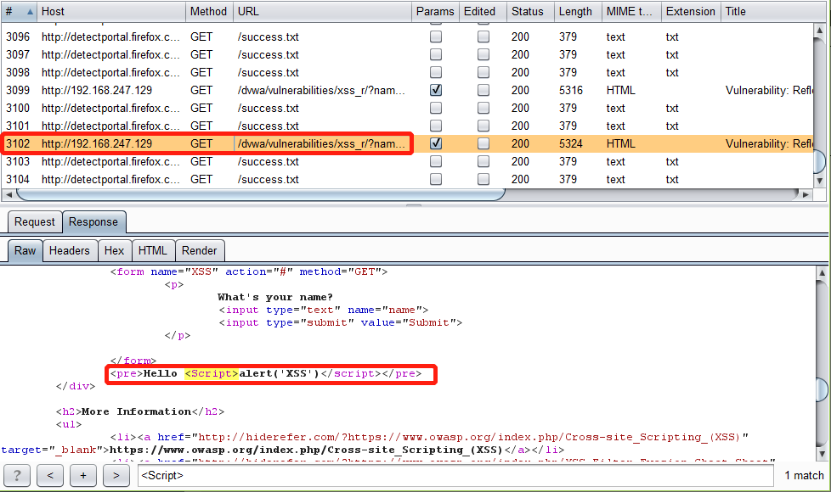Screen dimensions: 831x493
Task: Click 'What's your name?' text in response
Action: click(x=275, y=297)
